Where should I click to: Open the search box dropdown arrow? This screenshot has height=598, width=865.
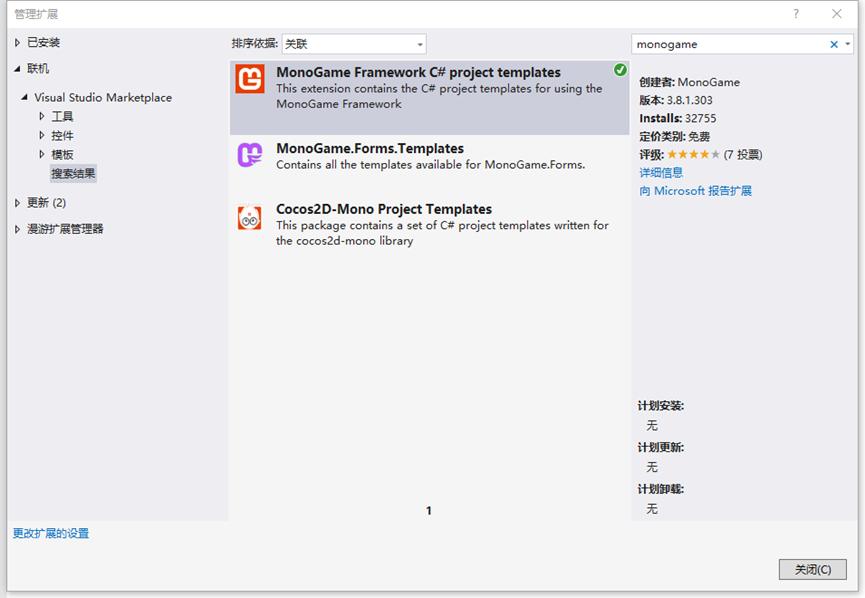click(848, 44)
